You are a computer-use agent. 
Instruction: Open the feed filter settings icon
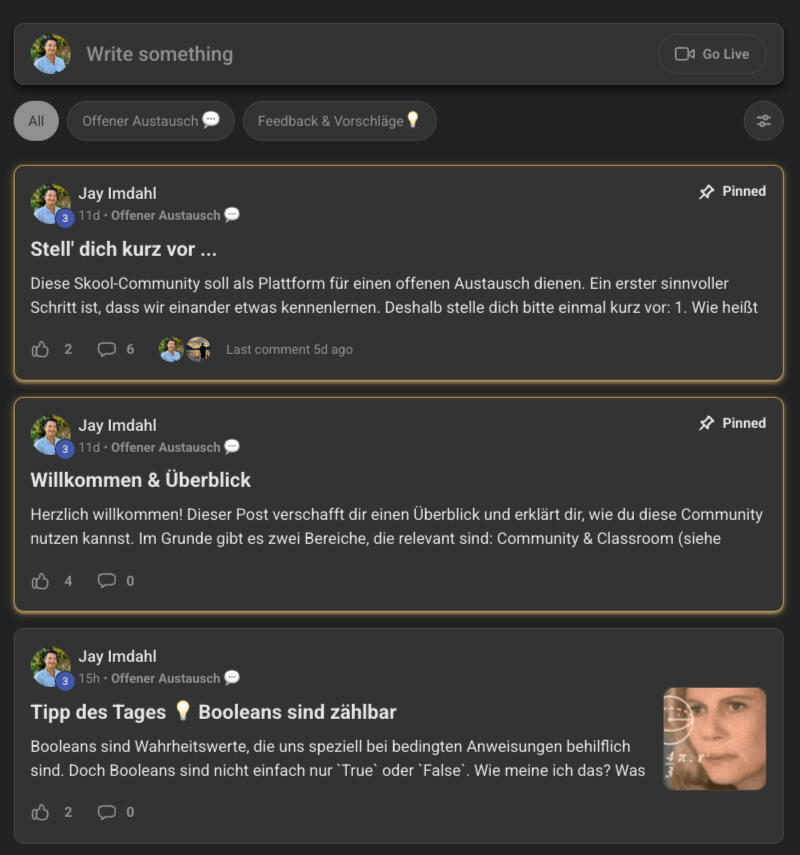point(763,121)
